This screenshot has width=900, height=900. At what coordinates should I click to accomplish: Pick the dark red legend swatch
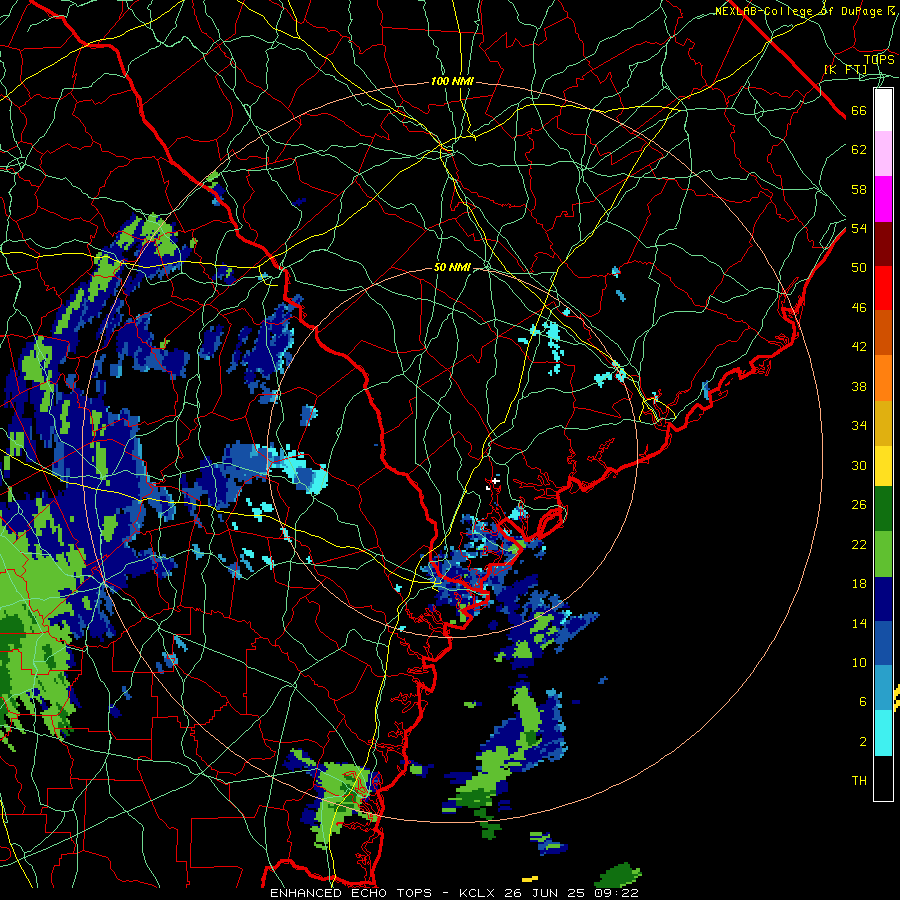point(883,244)
